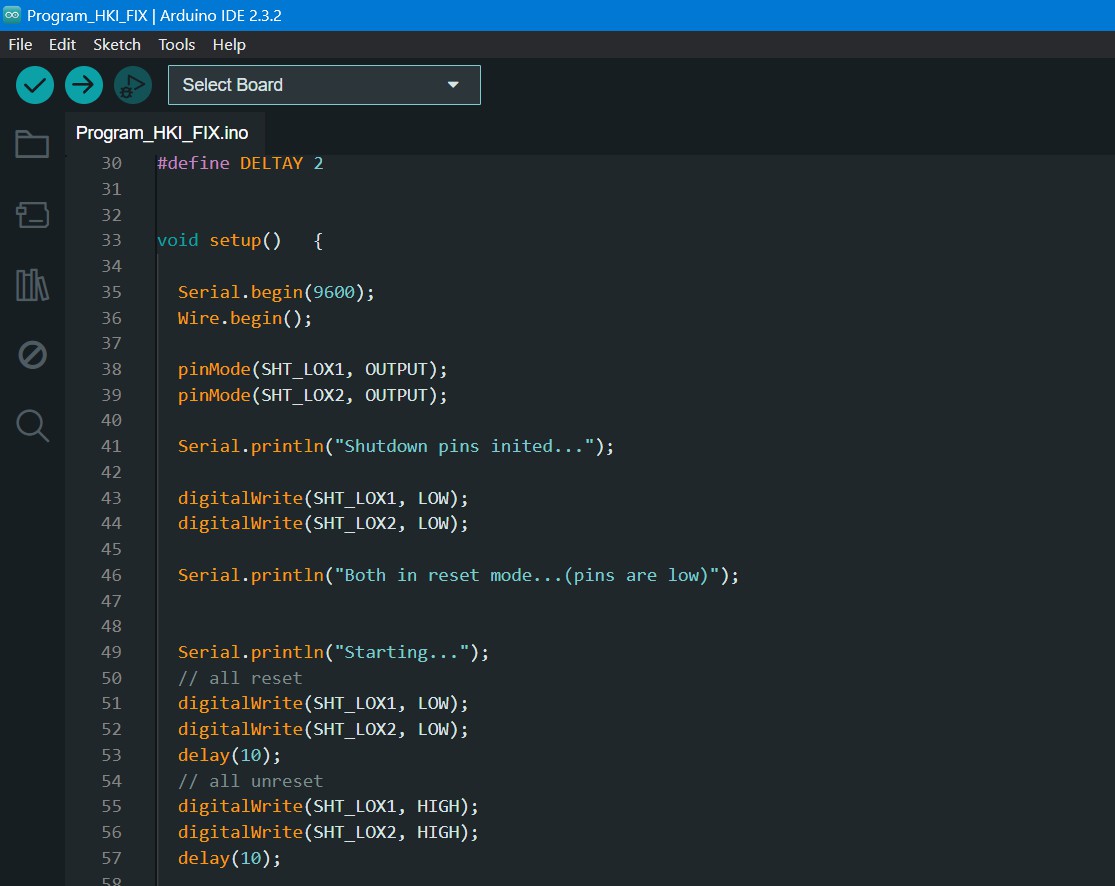1115x886 pixels.
Task: Open the Sketch menu
Action: coord(117,45)
